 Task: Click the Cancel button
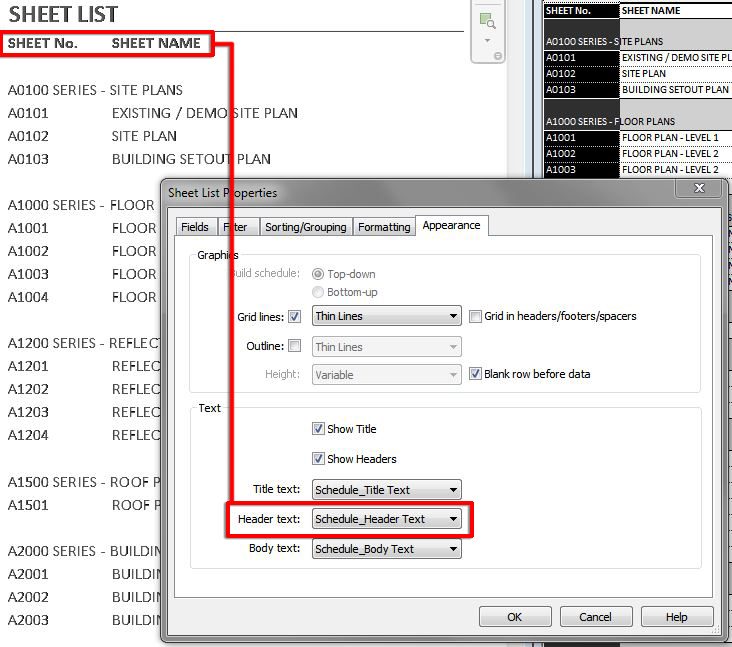click(596, 617)
